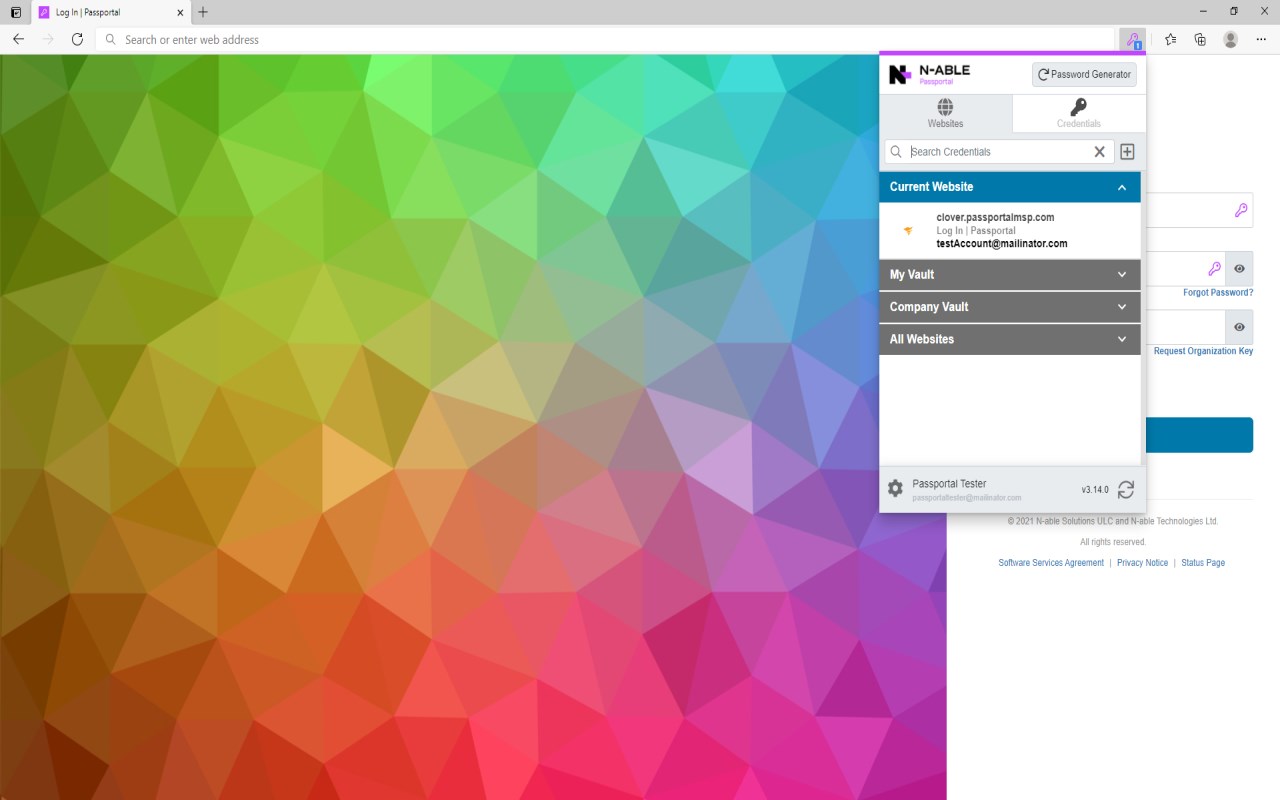1280x800 pixels.
Task: Go back with the browser back arrow
Action: click(18, 40)
